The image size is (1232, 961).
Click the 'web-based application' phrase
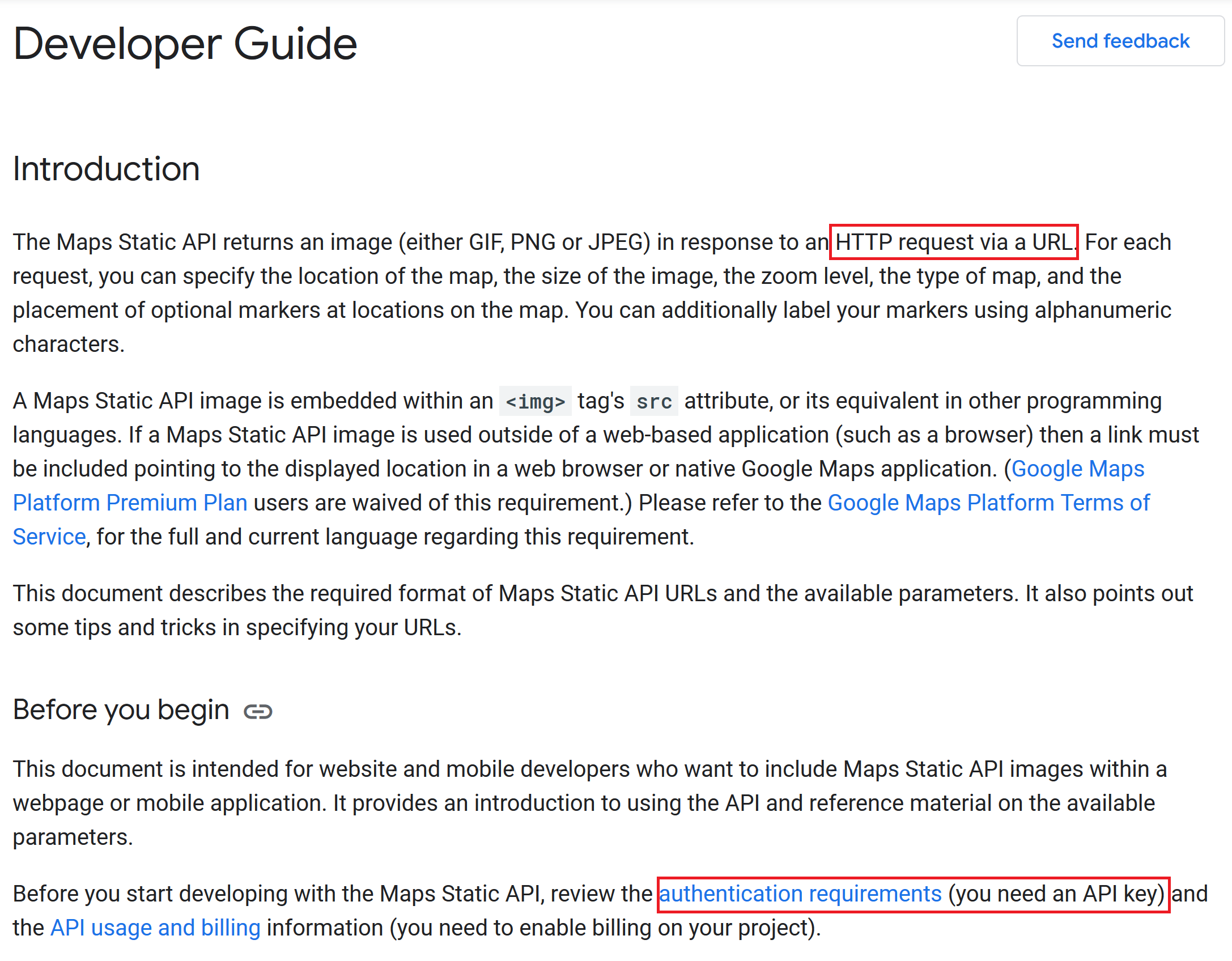point(716,435)
